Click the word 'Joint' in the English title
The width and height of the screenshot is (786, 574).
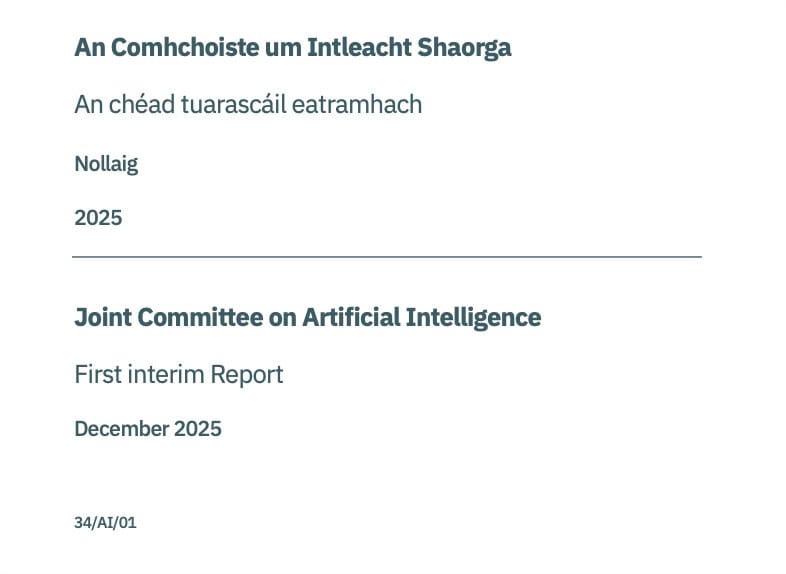pyautogui.click(x=103, y=317)
